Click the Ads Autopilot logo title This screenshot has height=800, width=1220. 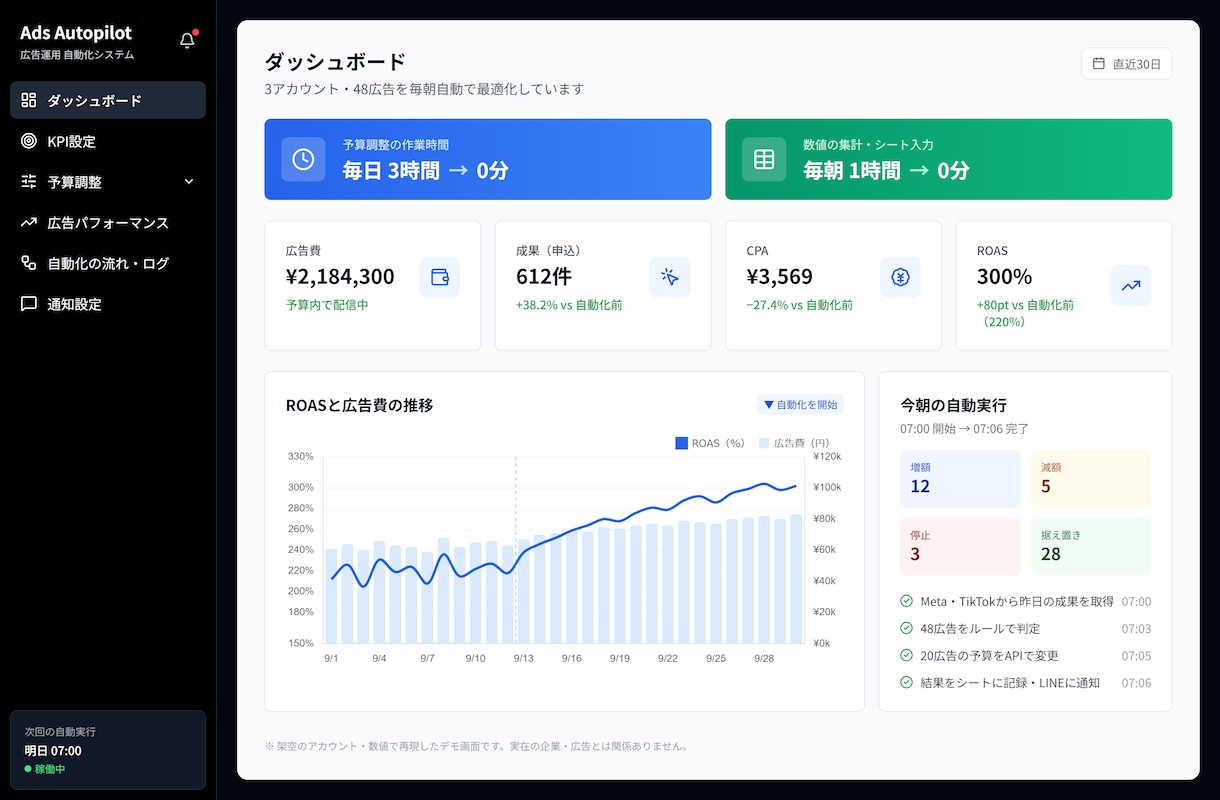(x=76, y=33)
